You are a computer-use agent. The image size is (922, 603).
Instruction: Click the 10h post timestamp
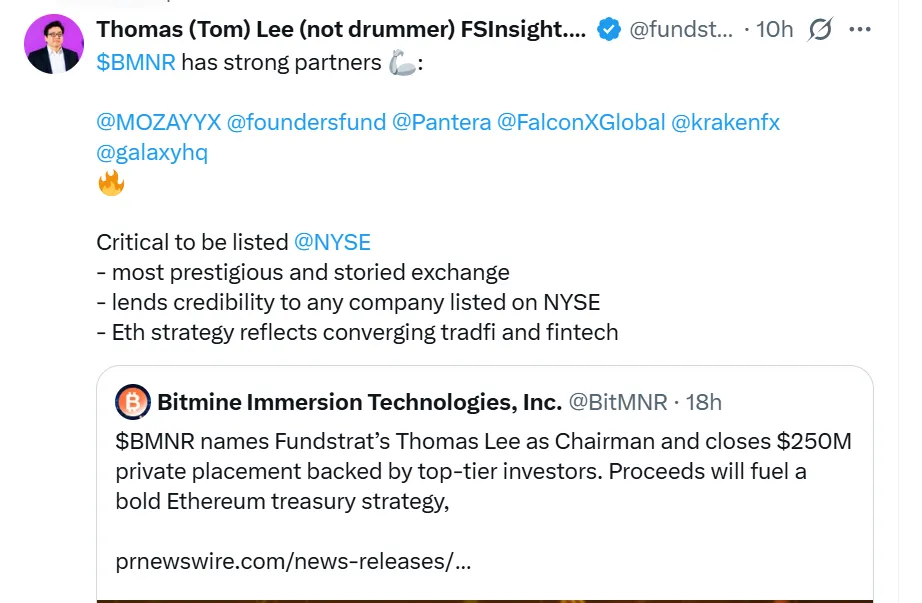[x=775, y=29]
